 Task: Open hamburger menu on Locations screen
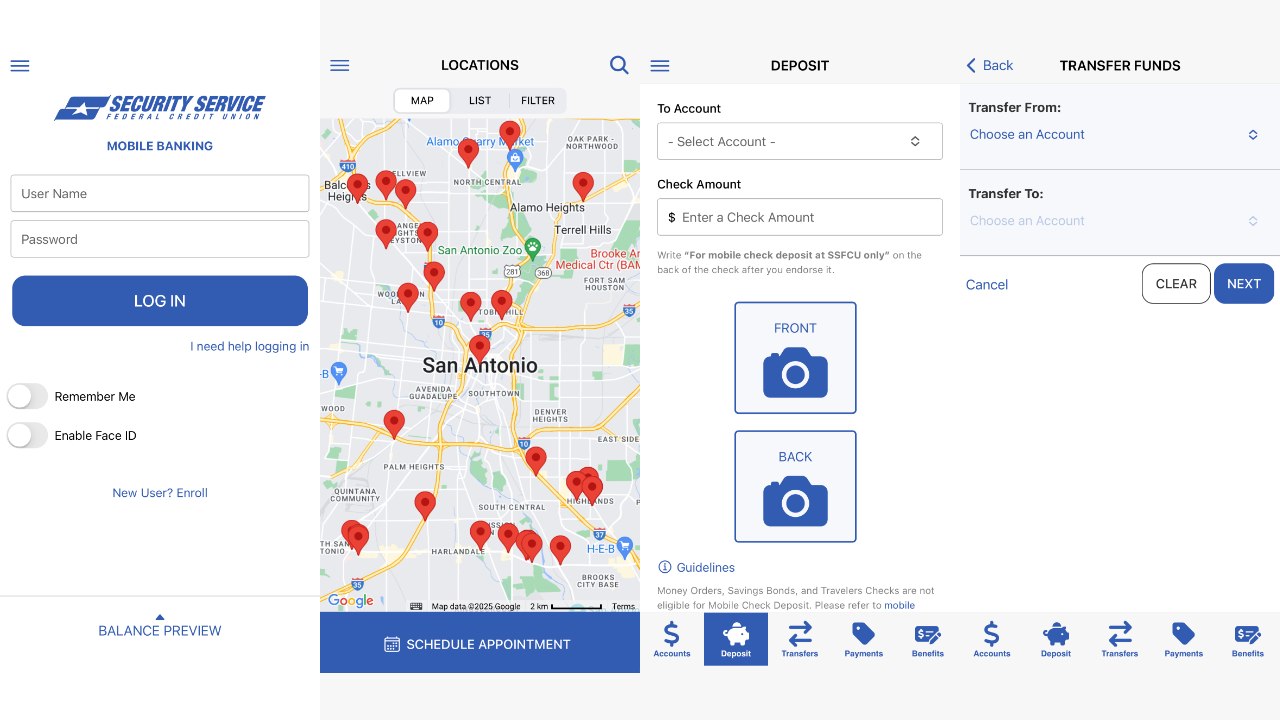(340, 66)
